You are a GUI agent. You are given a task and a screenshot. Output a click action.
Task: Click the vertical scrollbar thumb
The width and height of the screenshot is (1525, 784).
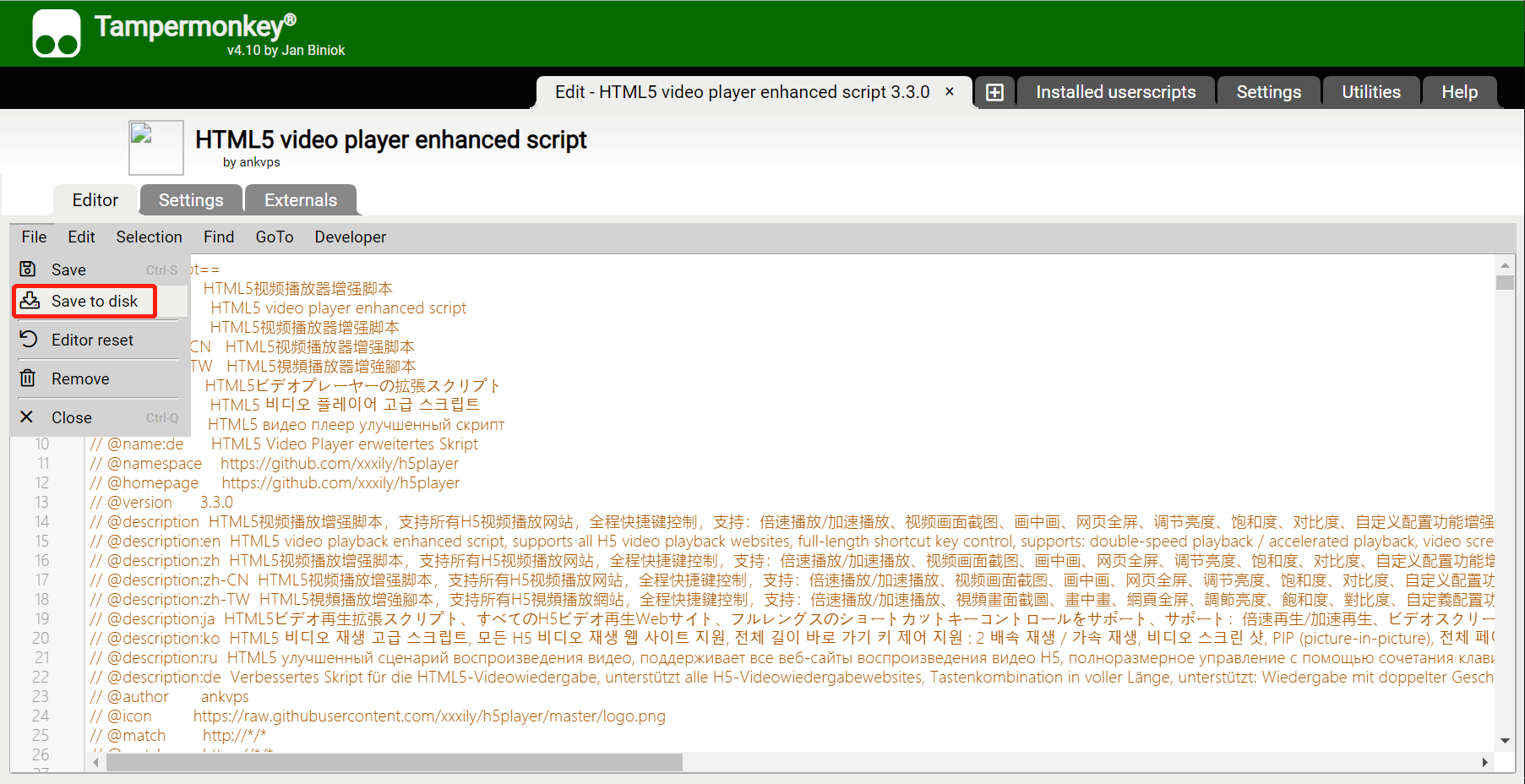(1505, 282)
